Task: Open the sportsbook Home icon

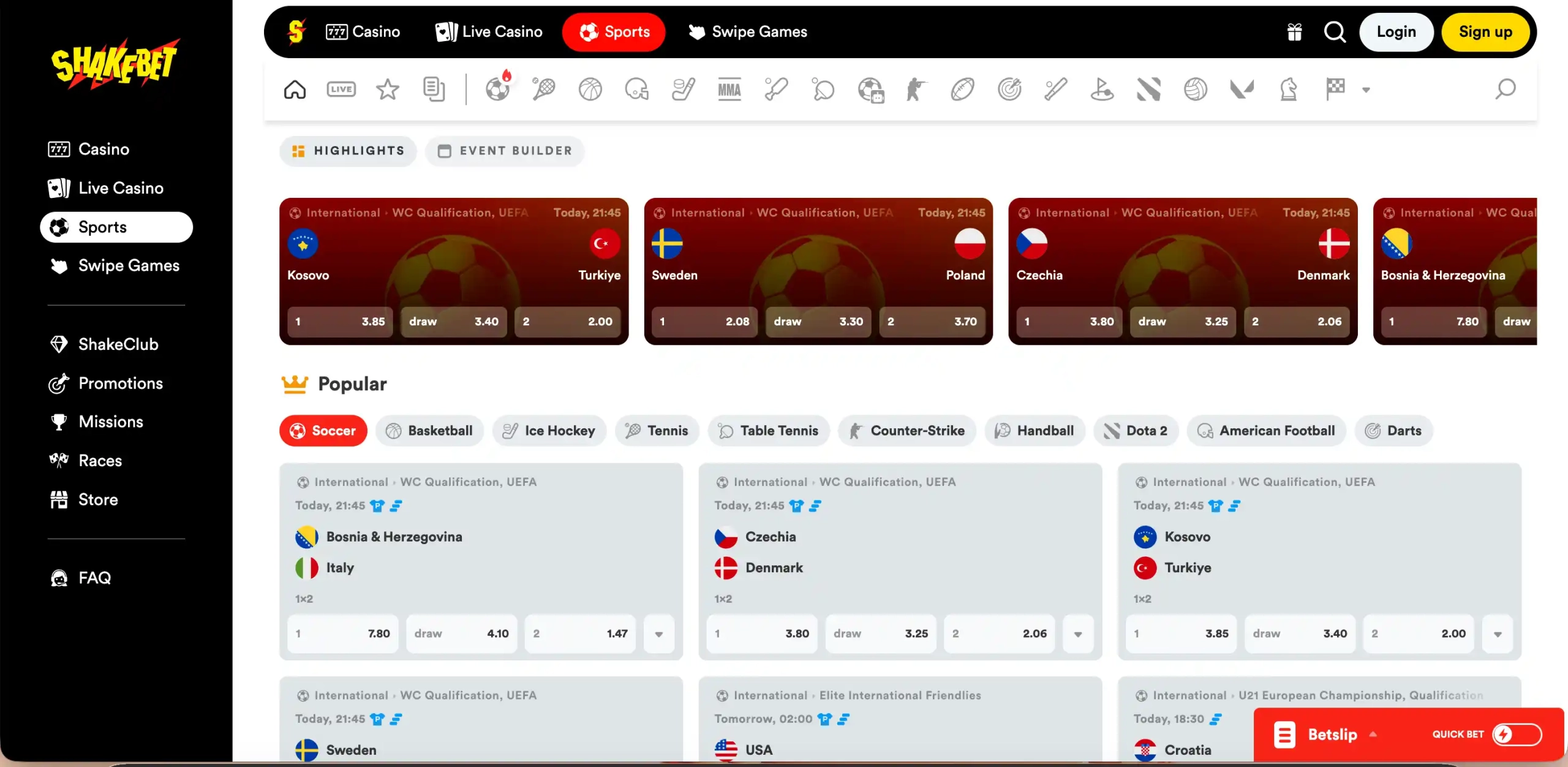Action: 295,89
